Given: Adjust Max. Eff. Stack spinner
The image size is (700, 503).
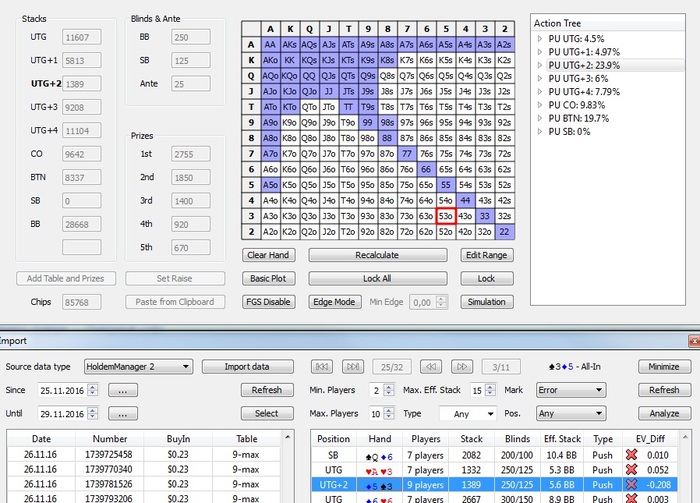Looking at the screenshot, I should pos(490,390).
